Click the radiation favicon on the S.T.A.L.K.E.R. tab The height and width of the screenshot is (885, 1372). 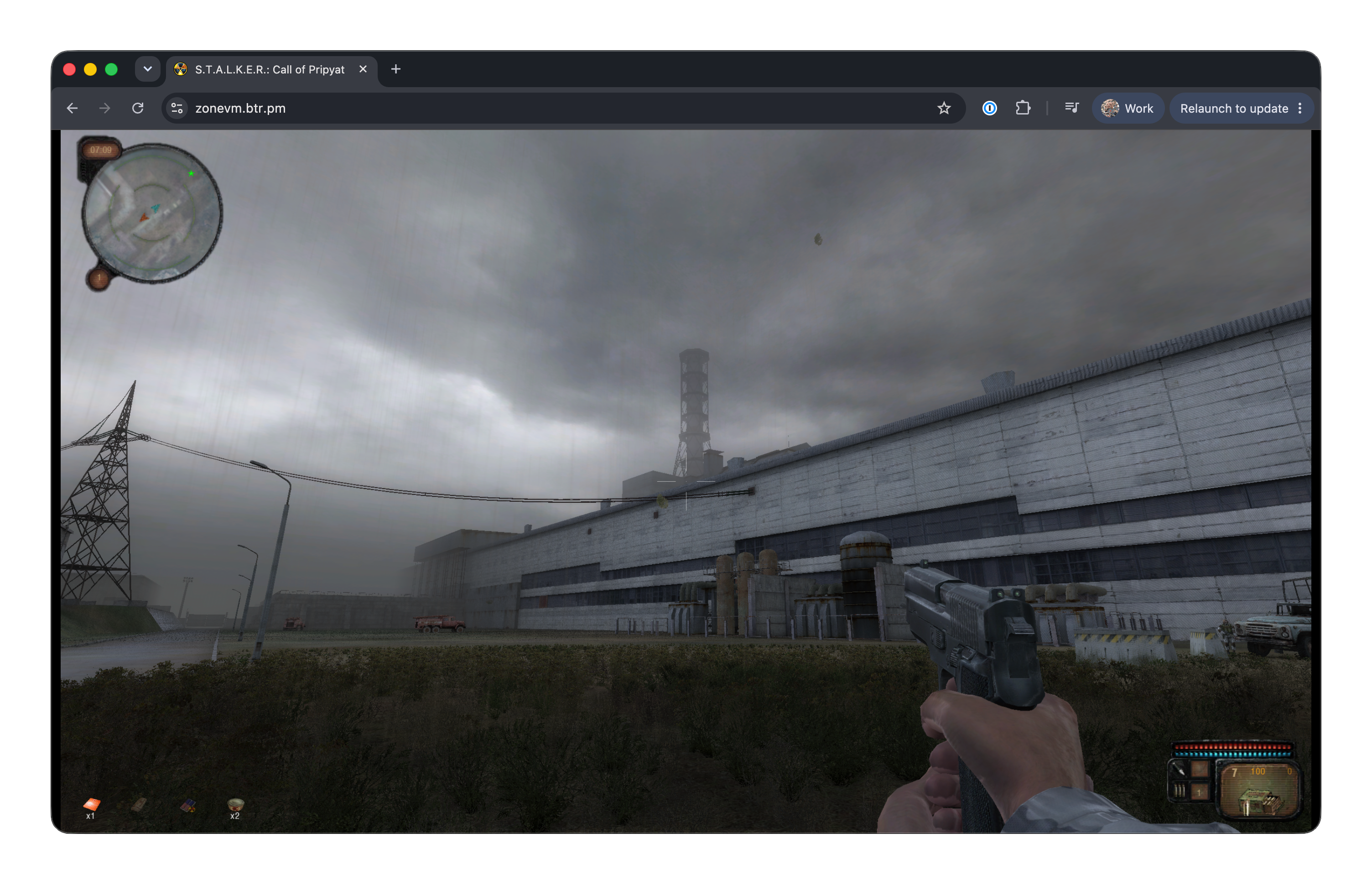click(181, 69)
